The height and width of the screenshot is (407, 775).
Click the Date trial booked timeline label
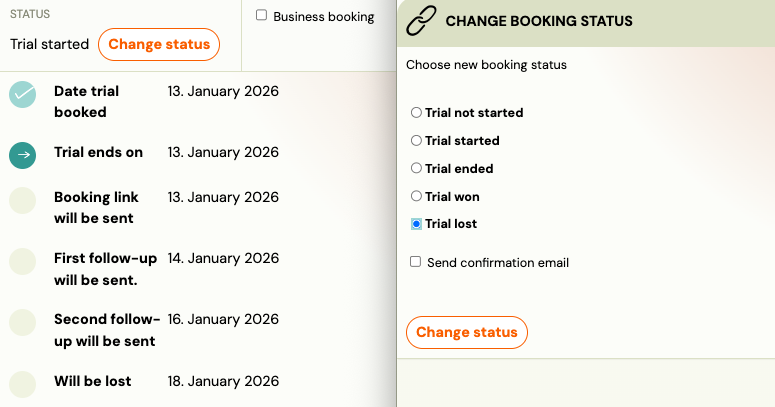pyautogui.click(x=86, y=102)
